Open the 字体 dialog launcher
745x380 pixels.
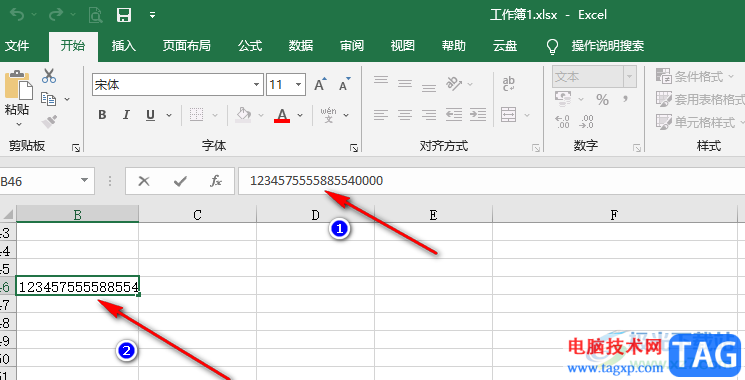pos(354,149)
